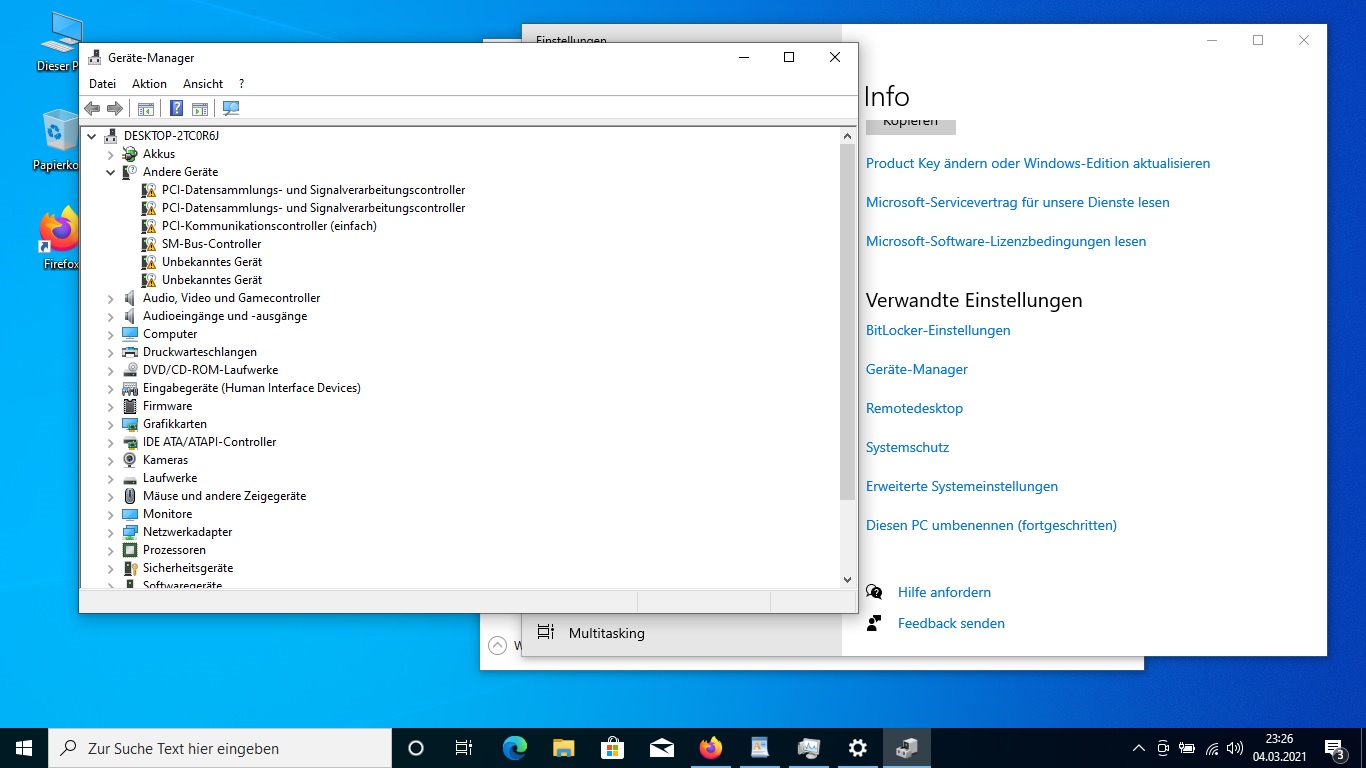Click the Prozessoren chip category icon
The height and width of the screenshot is (768, 1366).
130,550
